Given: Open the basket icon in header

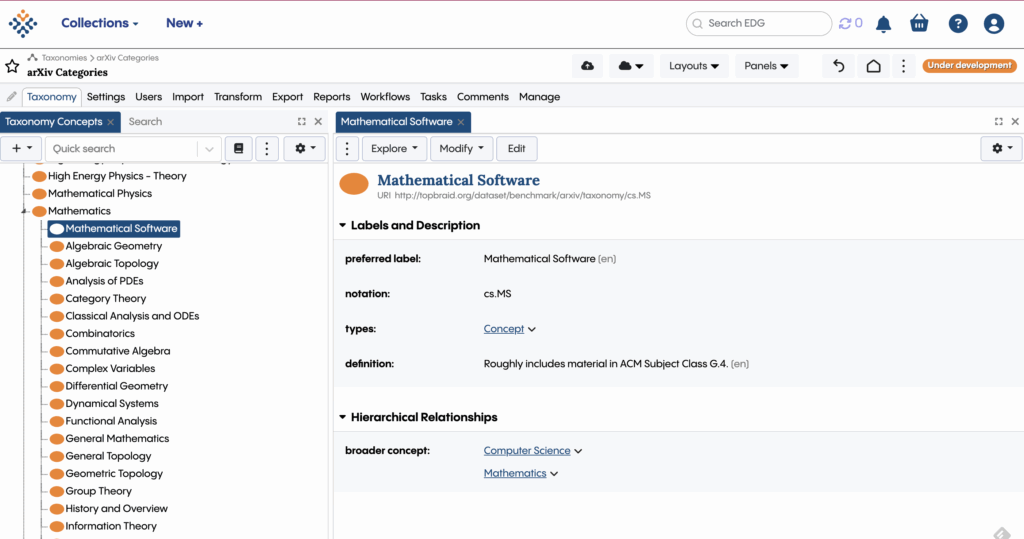Looking at the screenshot, I should point(919,24).
